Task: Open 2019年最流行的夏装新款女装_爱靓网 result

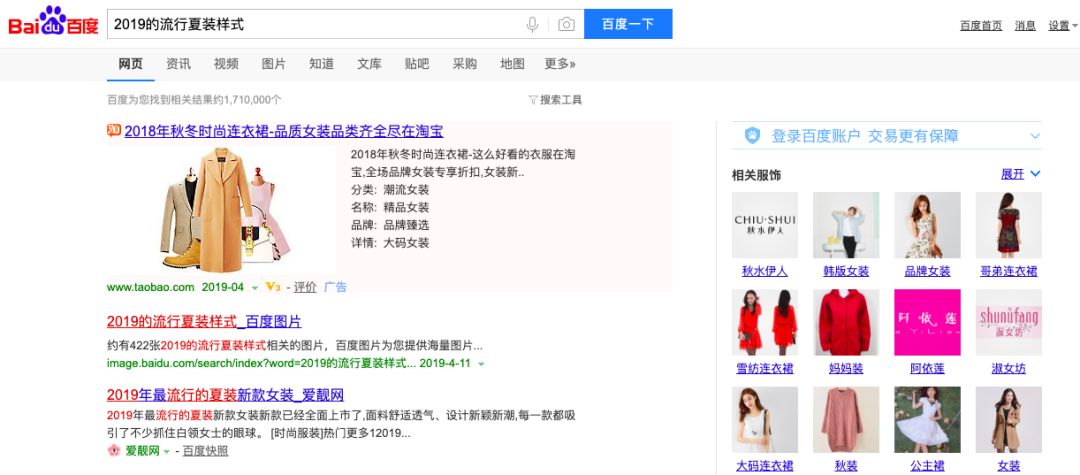Action: pos(225,395)
